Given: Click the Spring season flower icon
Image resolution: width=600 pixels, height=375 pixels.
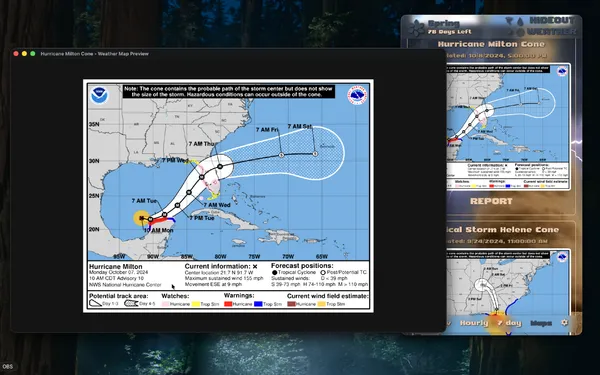Looking at the screenshot, I should pyautogui.click(x=416, y=28).
